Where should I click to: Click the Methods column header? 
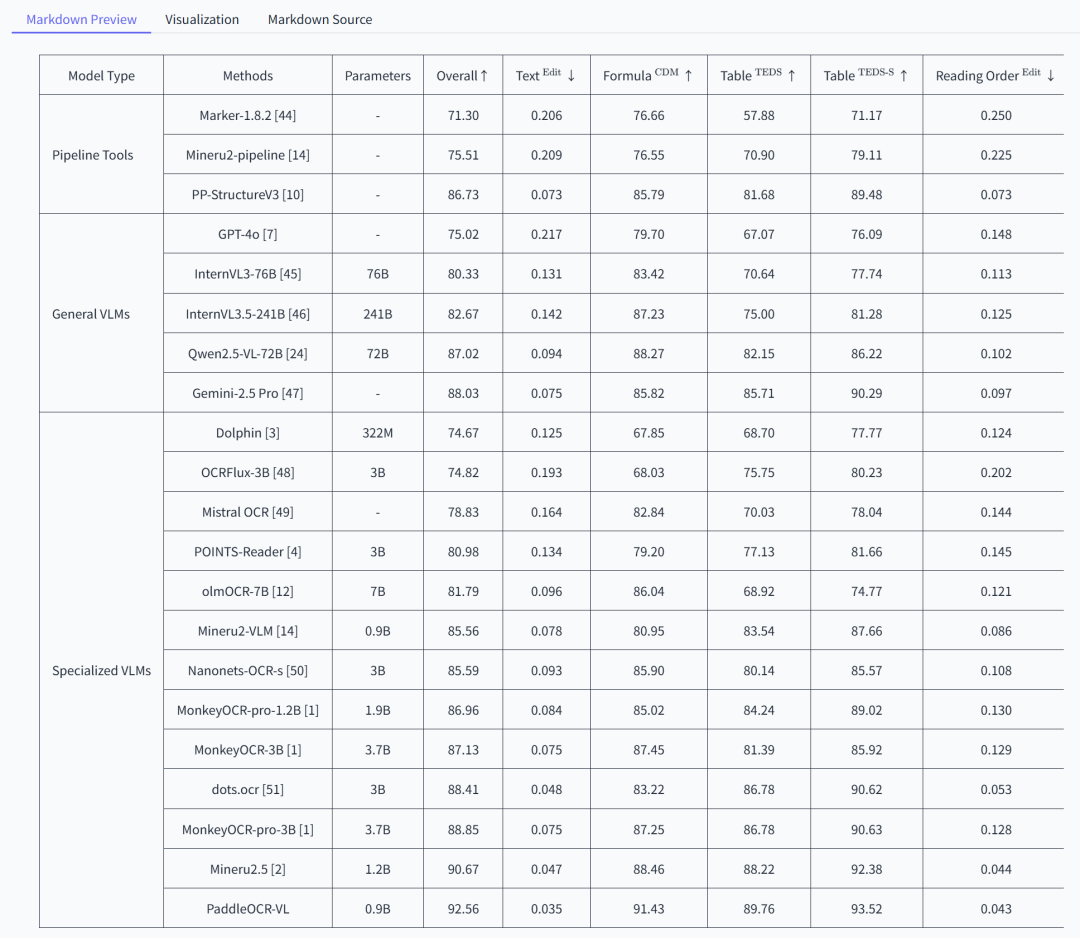tap(248, 75)
